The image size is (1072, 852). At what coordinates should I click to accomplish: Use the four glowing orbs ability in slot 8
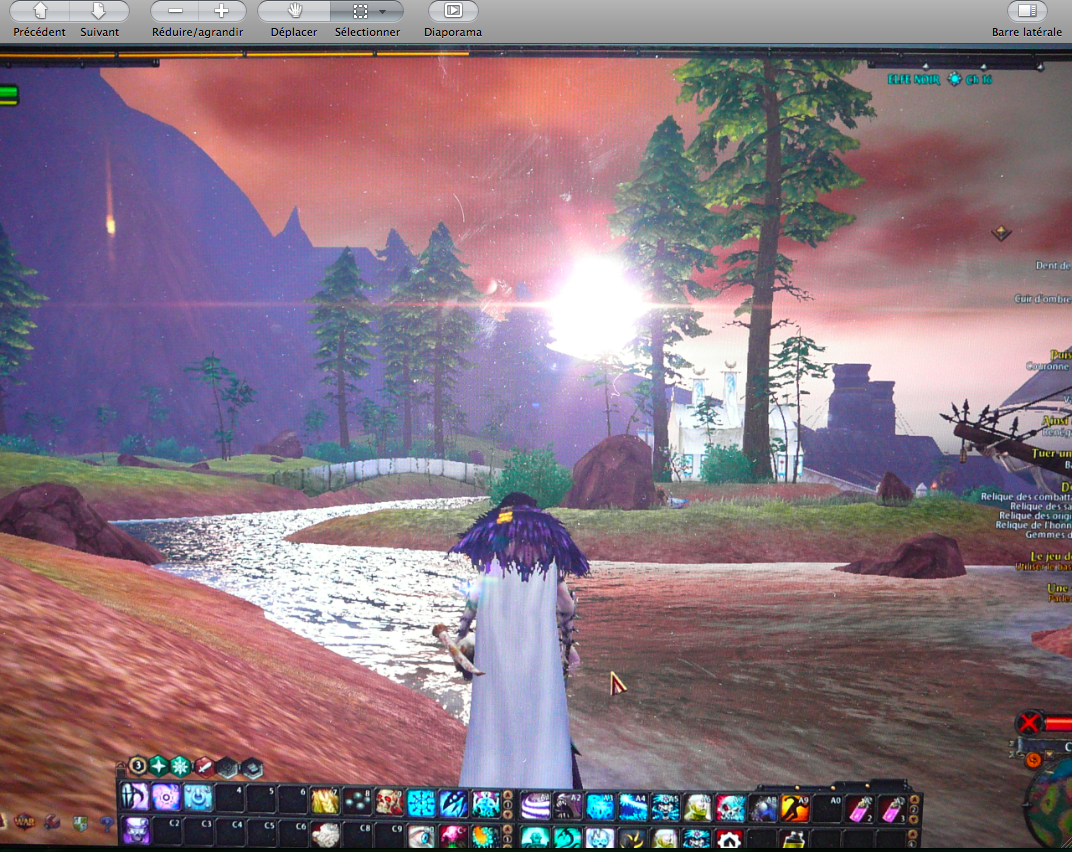[357, 801]
